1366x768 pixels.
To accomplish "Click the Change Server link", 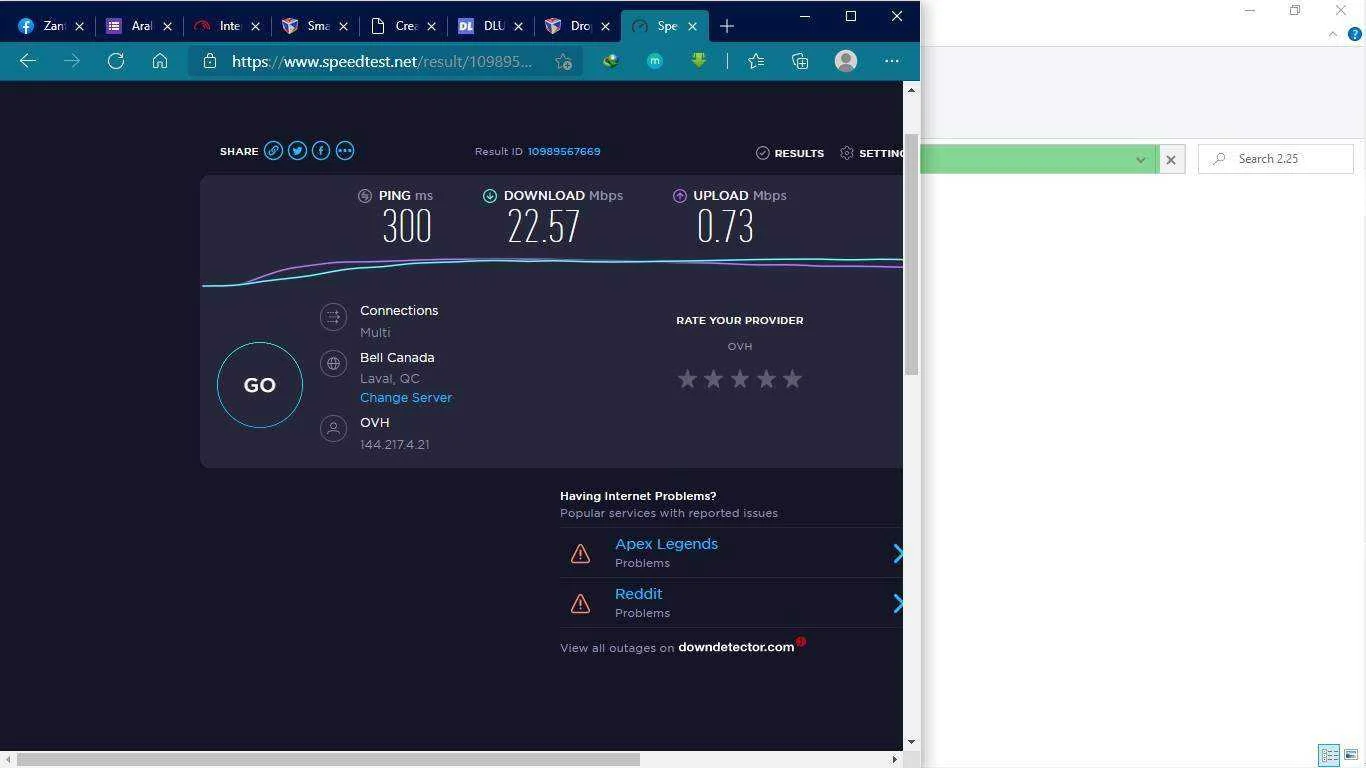I will tap(406, 398).
